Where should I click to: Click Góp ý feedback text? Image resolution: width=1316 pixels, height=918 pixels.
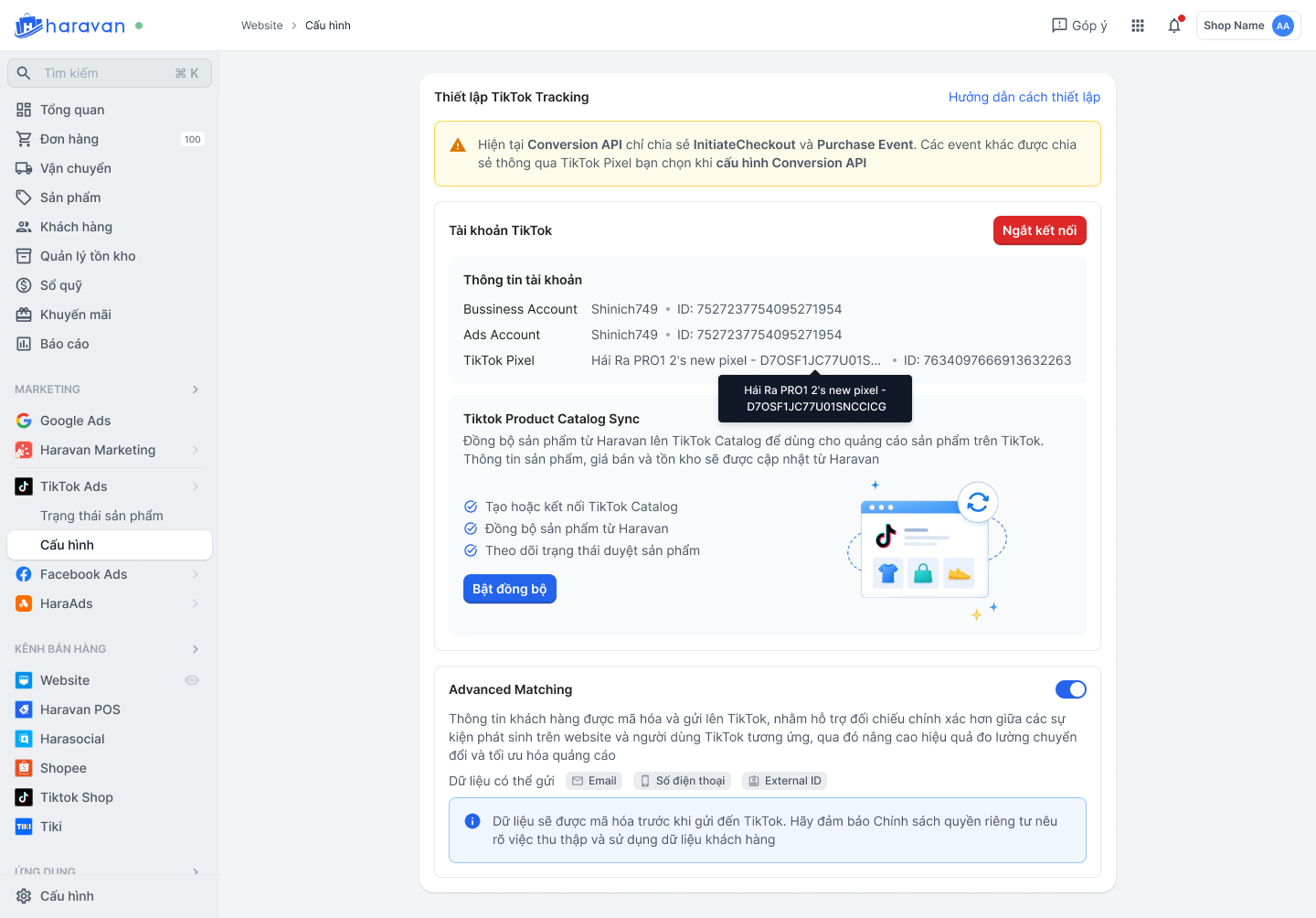[1090, 26]
